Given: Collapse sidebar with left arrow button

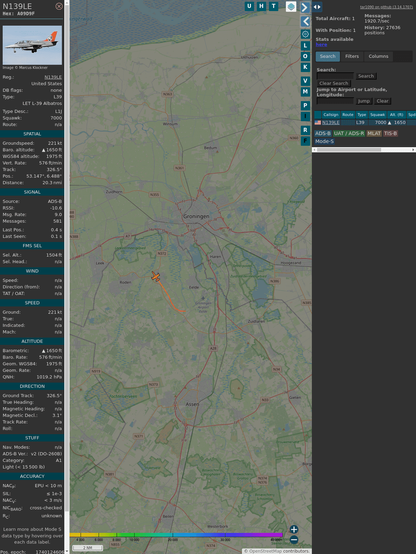Looking at the screenshot, I should [305, 22].
